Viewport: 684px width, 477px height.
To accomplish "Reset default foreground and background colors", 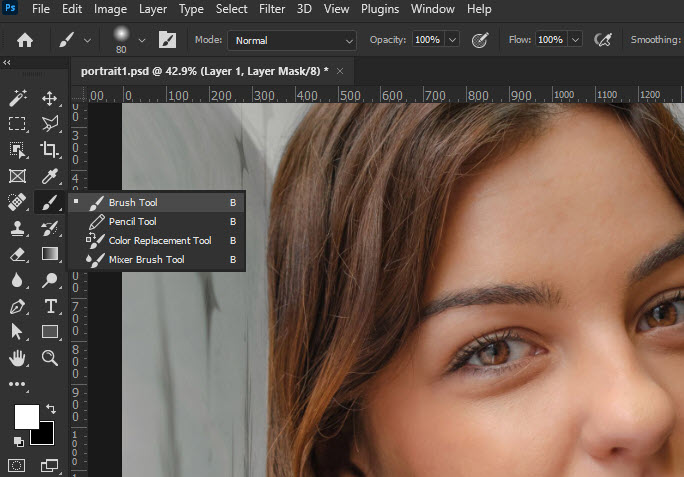I will pos(19,442).
